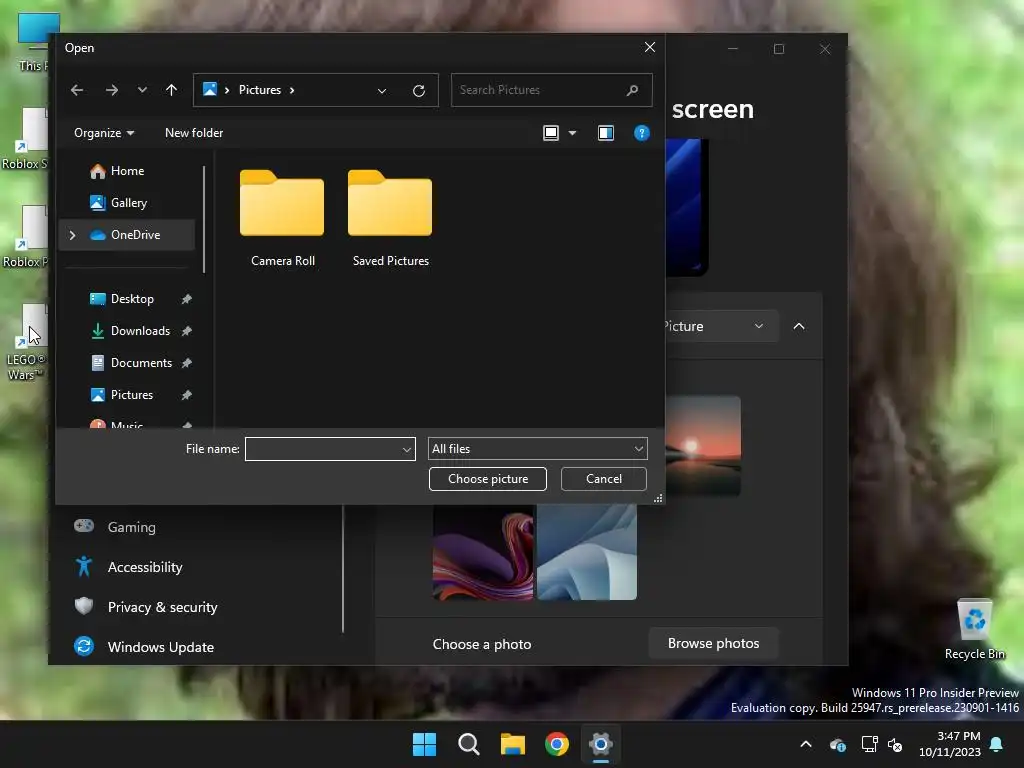
Task: Refresh the Pictures folder view
Action: [419, 91]
